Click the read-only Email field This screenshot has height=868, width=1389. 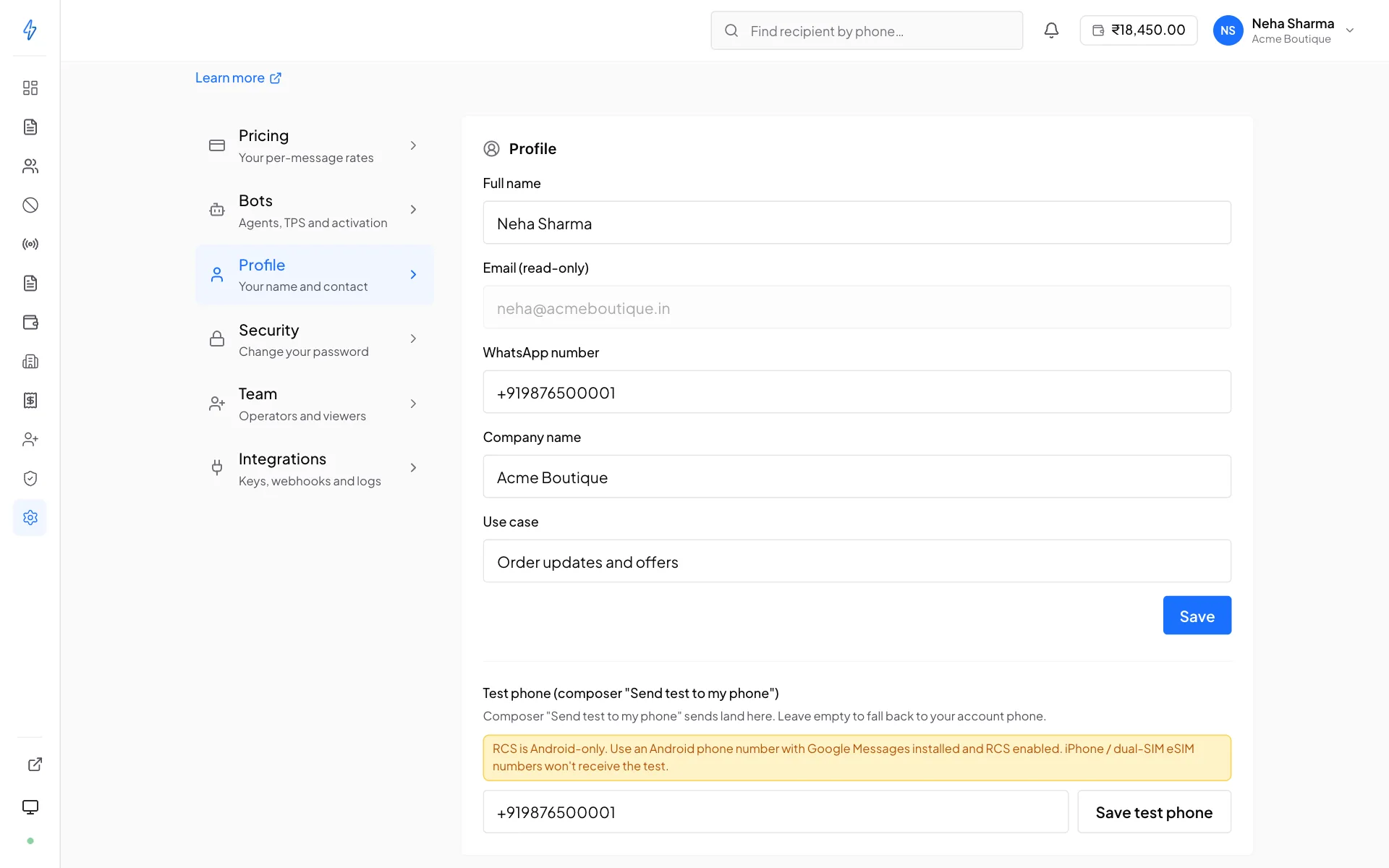coord(857,307)
